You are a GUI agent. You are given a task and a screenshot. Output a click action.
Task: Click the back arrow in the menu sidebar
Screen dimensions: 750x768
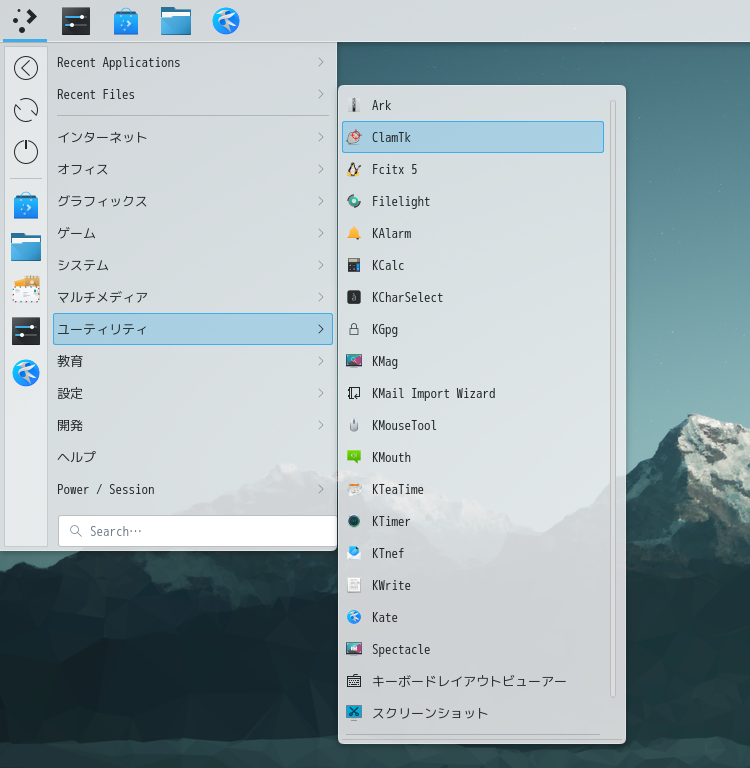(x=26, y=68)
